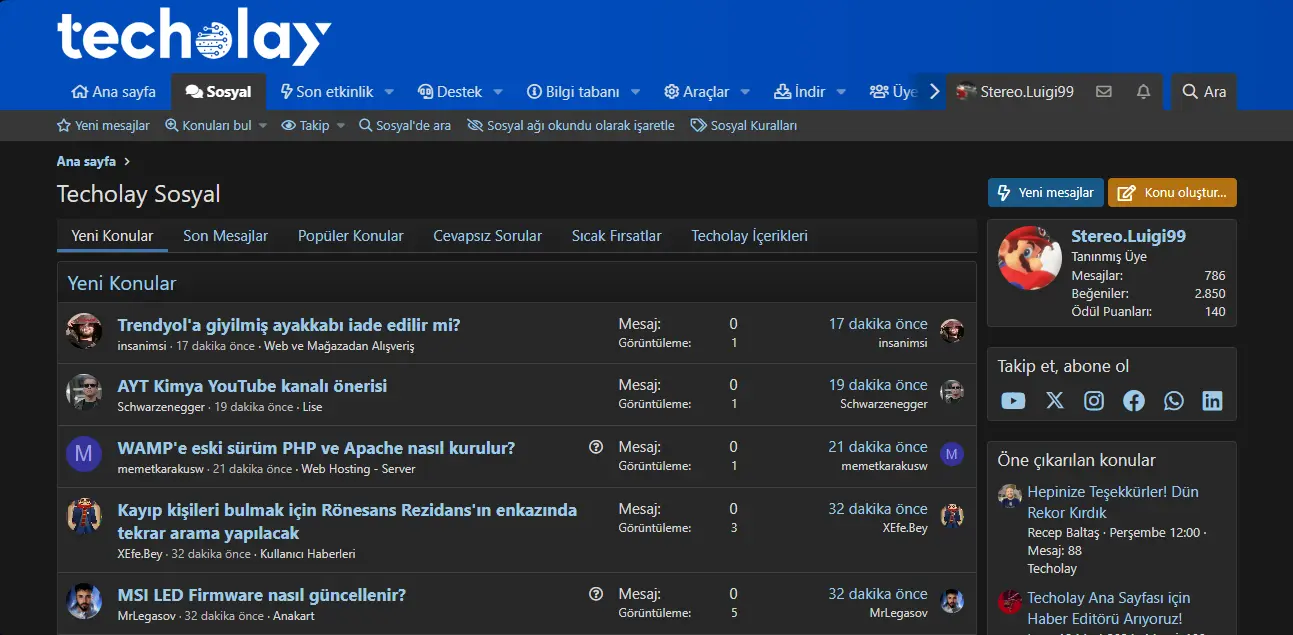Click Recep Baltaş avatar in featured topics
1293x635 pixels.
(1010, 495)
